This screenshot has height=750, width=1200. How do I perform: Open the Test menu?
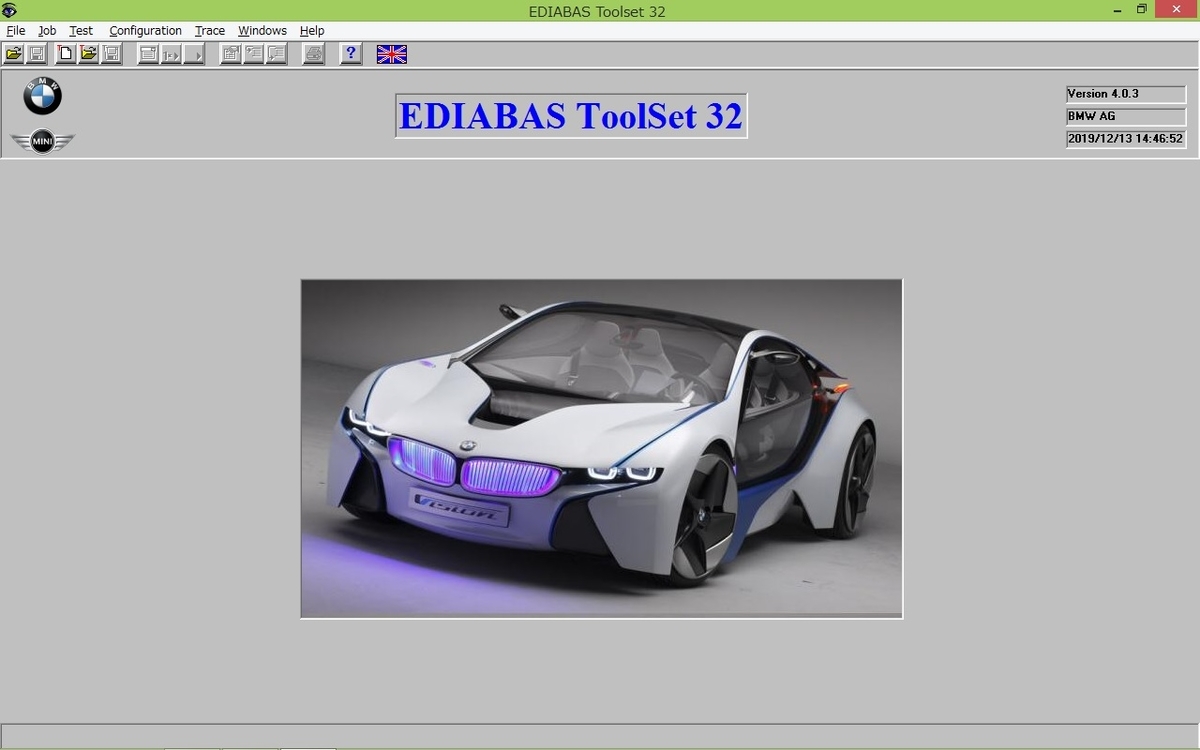click(81, 31)
